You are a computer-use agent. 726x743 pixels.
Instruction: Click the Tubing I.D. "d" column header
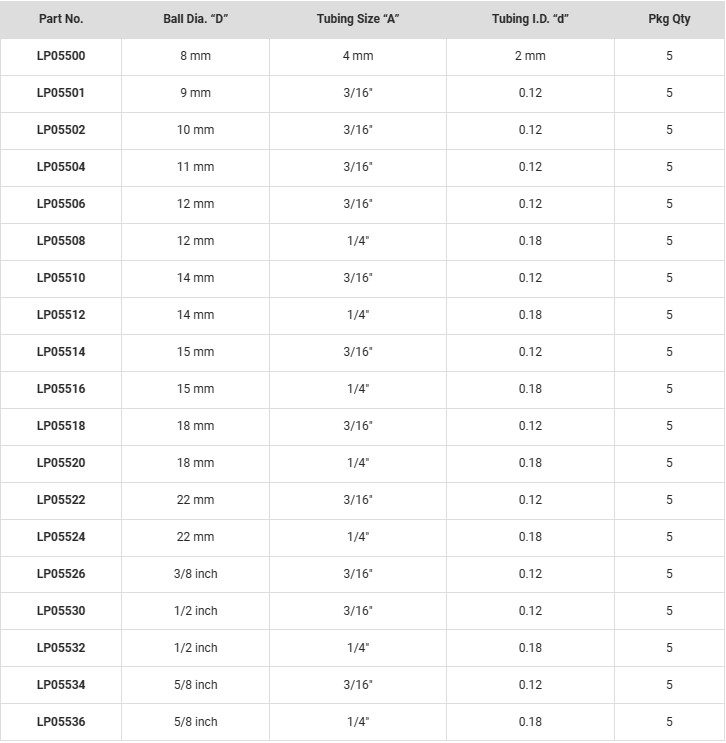click(530, 19)
